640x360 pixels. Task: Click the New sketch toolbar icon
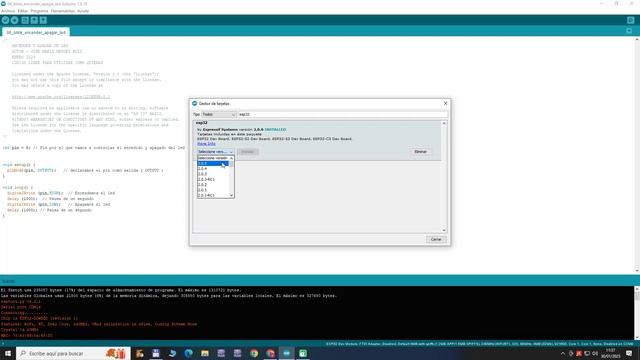[x=25, y=20]
